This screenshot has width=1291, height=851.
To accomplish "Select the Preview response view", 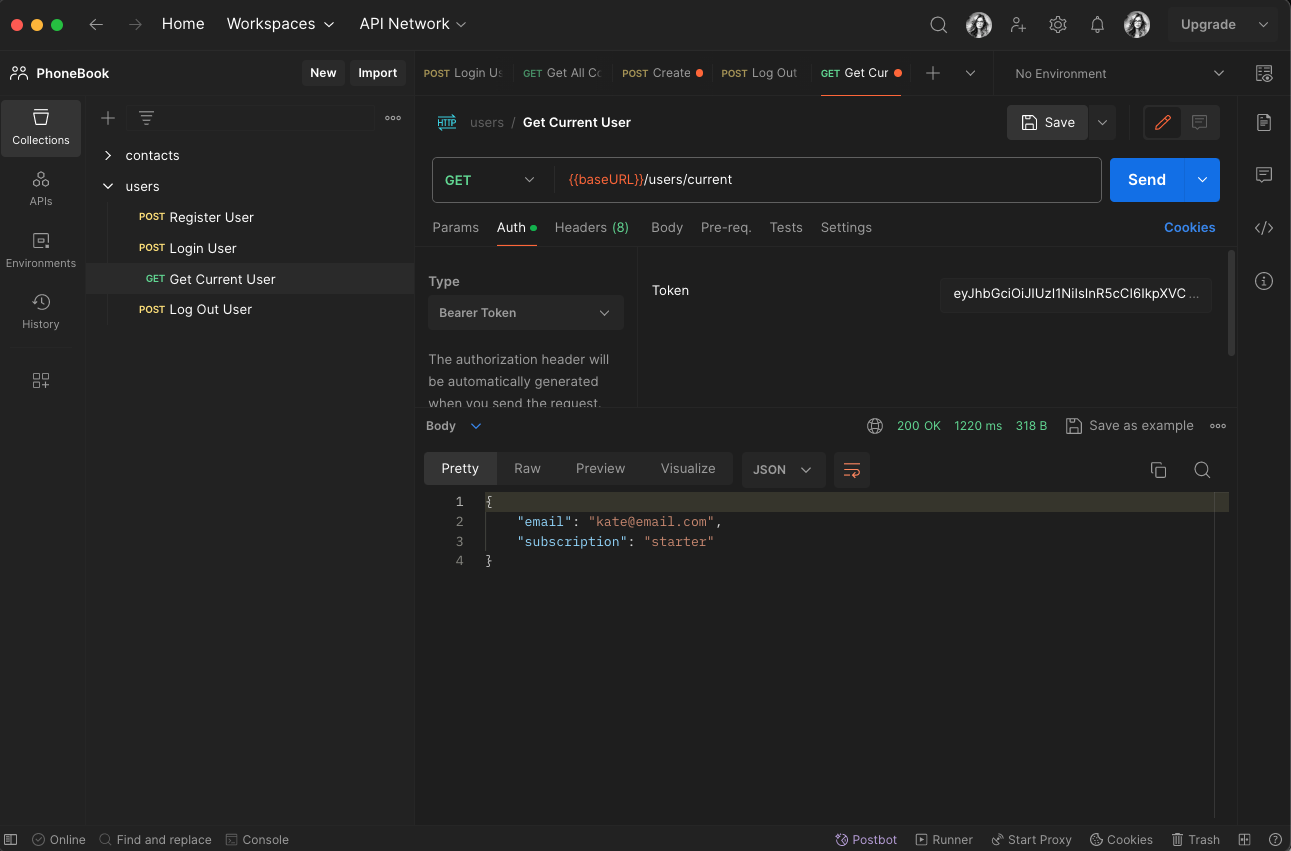I will click(x=600, y=469).
